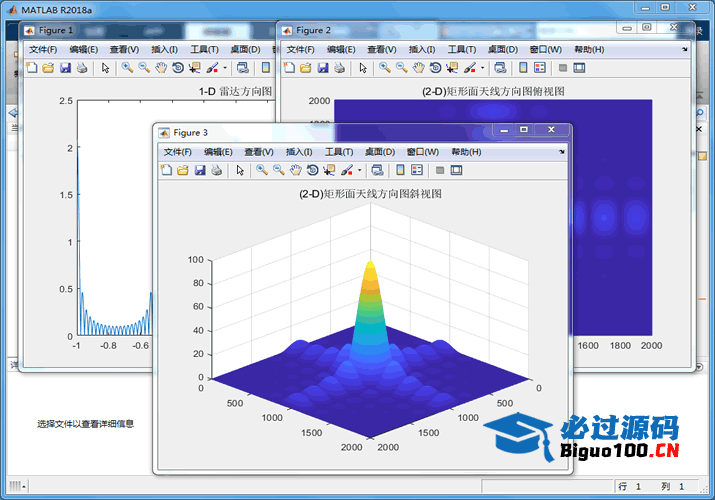The height and width of the screenshot is (500, 715).
Task: Hide plot tools in Figure 3 toolbar
Action: click(x=440, y=170)
